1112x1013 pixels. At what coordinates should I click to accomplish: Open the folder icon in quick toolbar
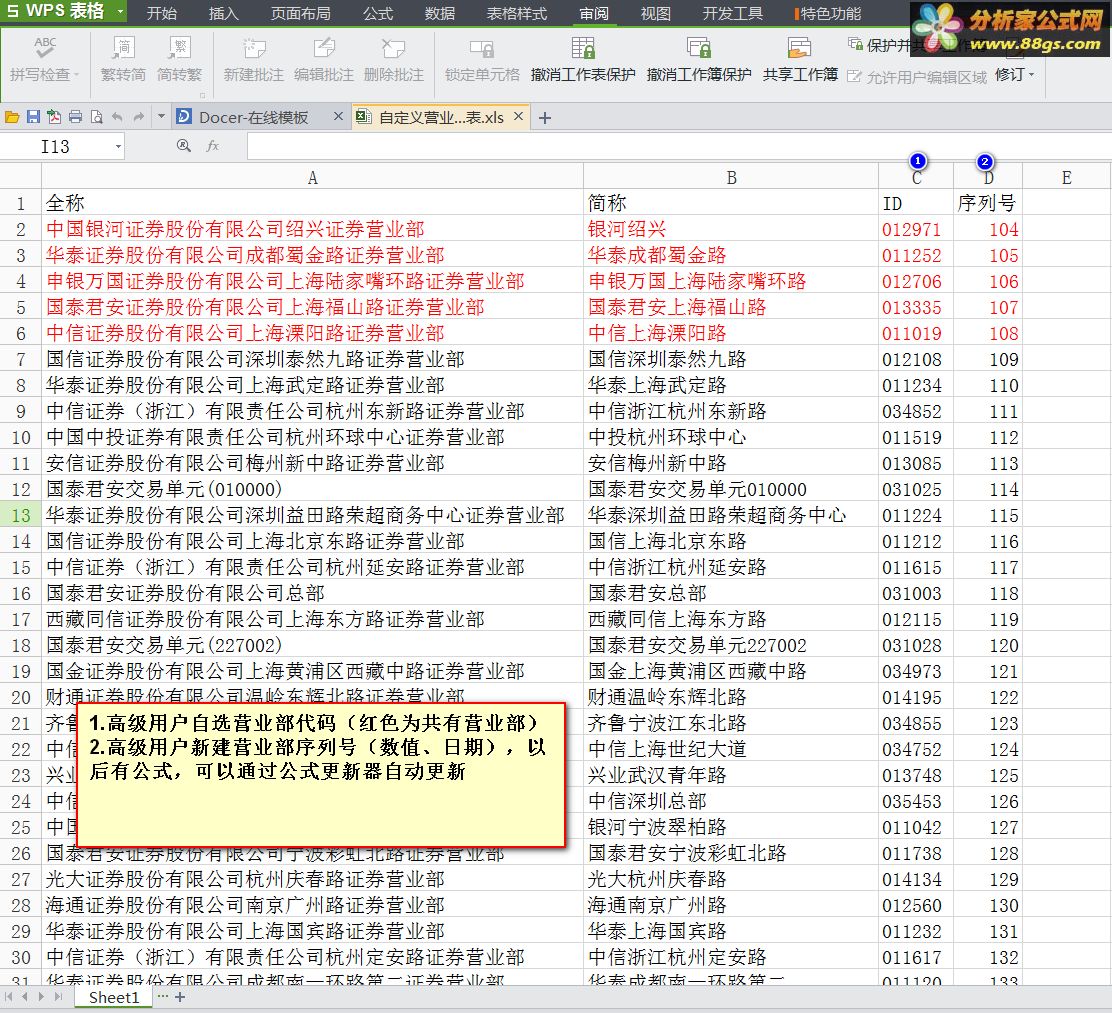[x=12, y=117]
